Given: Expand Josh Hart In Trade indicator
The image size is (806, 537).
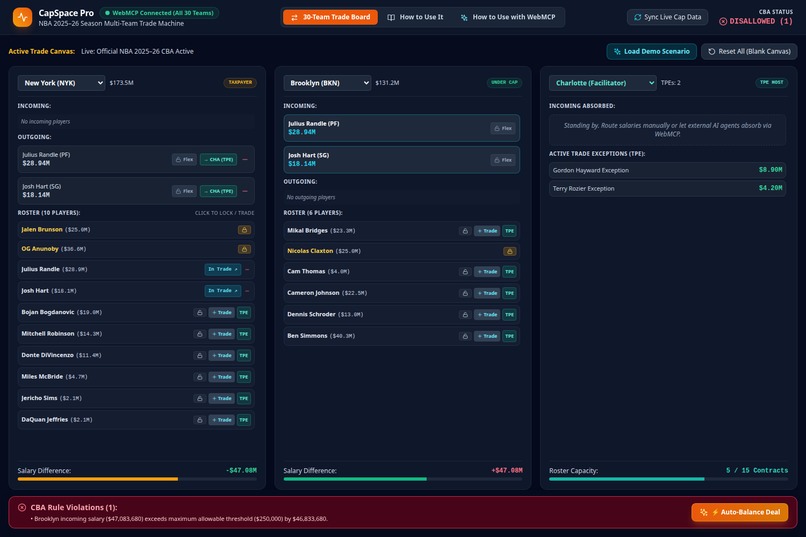Looking at the screenshot, I should pos(223,291).
